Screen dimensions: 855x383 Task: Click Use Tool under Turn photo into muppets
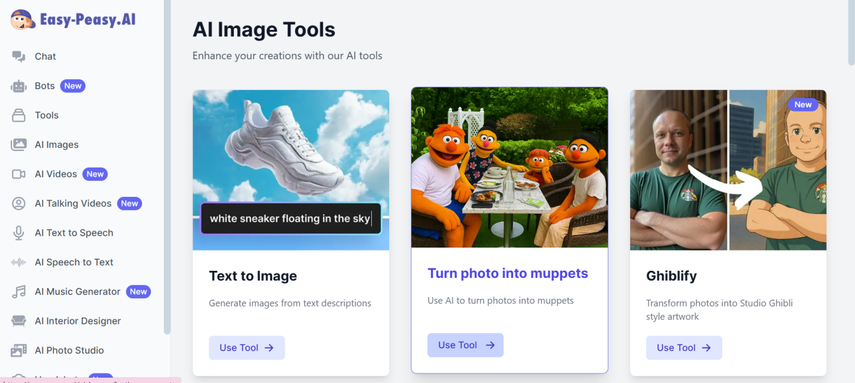(x=465, y=345)
